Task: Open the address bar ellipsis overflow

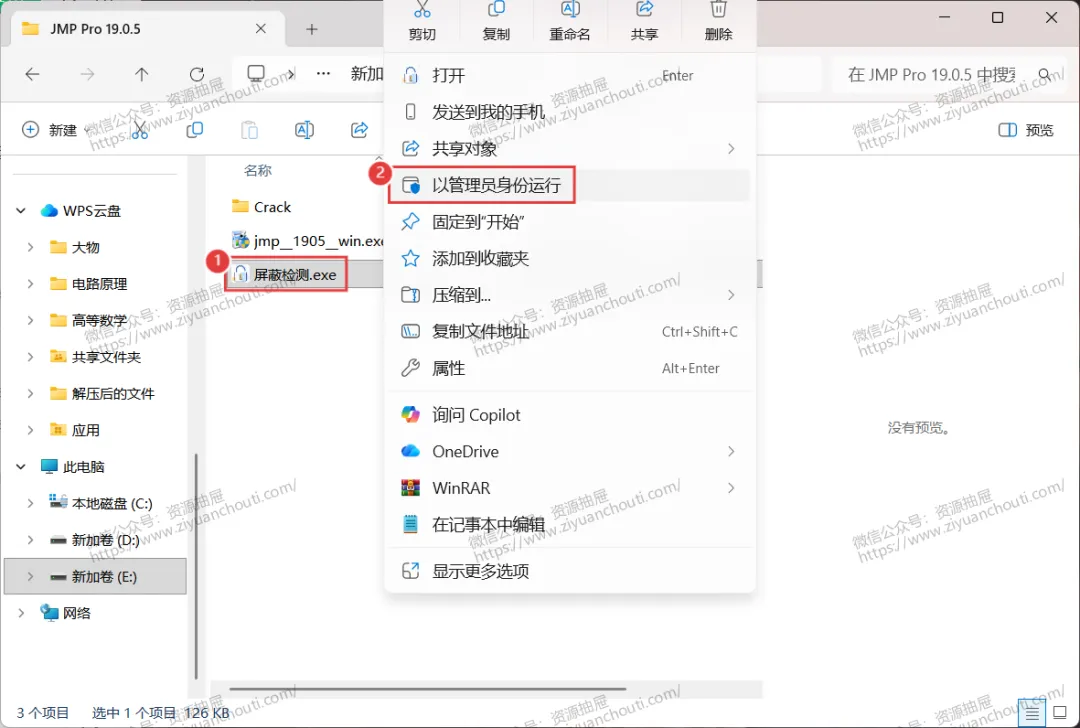Action: 323,73
